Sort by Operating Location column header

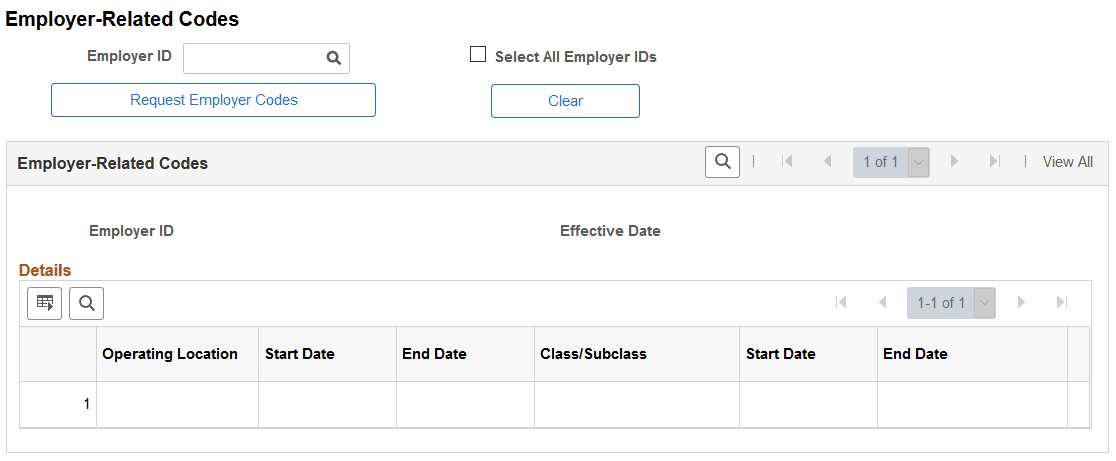[170, 354]
